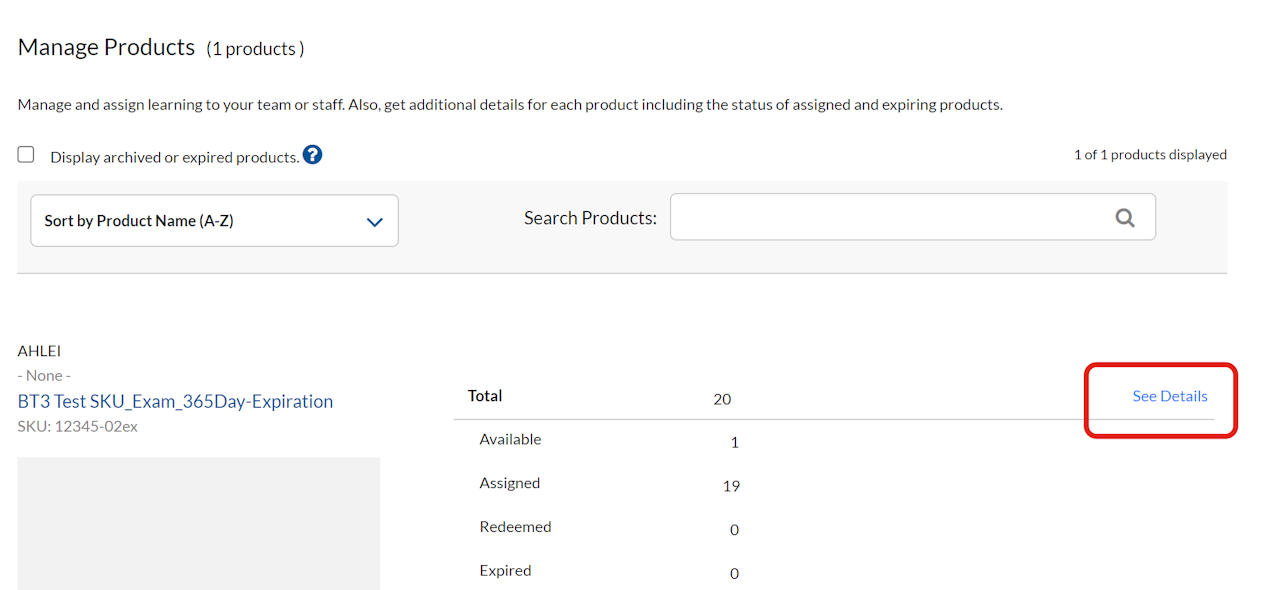
Task: Click the Redeemed row label
Action: (x=515, y=527)
